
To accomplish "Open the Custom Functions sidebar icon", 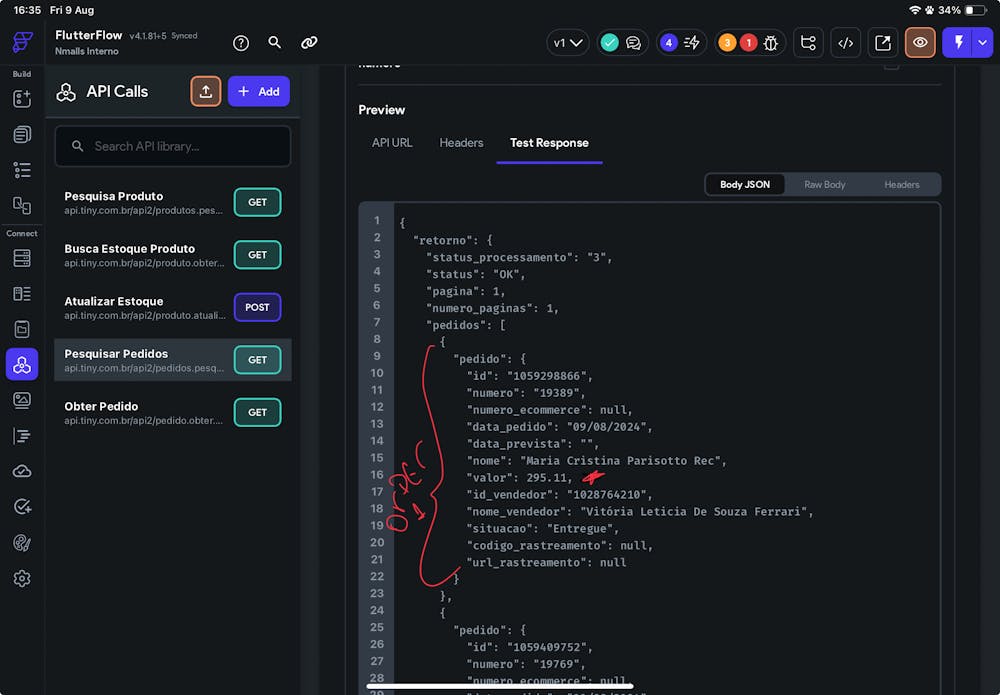I will pyautogui.click(x=22, y=436).
